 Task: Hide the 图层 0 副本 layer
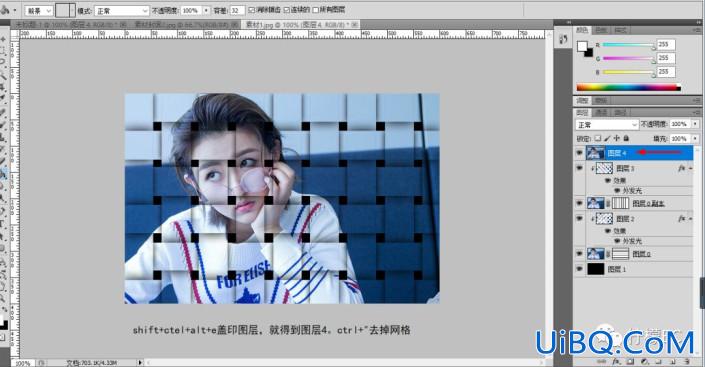pos(580,203)
